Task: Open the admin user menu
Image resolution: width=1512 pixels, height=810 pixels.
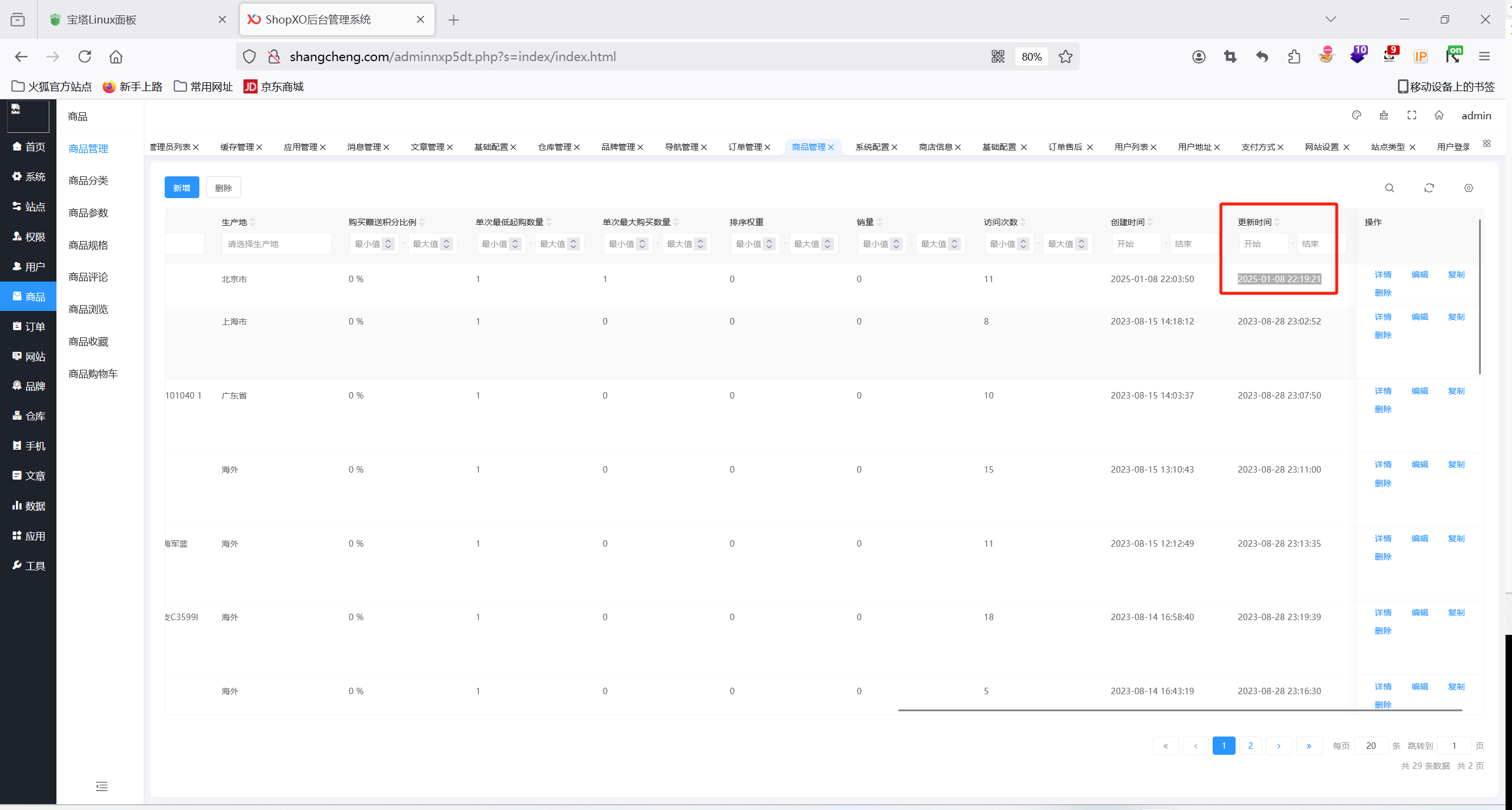Action: 1476,116
